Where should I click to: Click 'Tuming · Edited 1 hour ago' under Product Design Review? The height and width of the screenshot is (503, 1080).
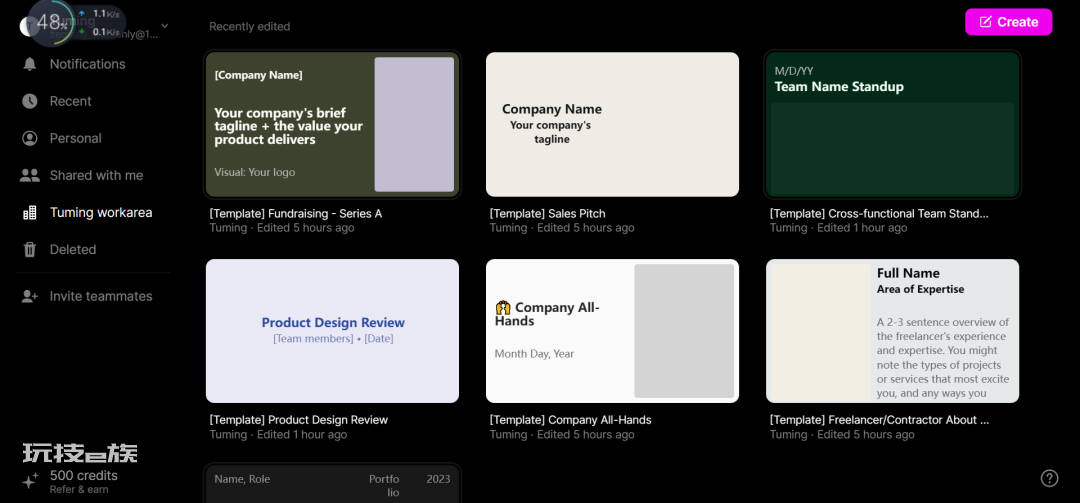click(278, 434)
